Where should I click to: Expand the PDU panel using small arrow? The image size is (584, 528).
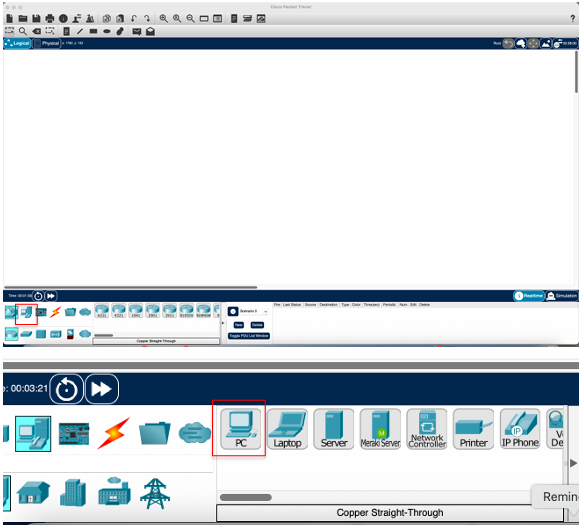[223, 323]
